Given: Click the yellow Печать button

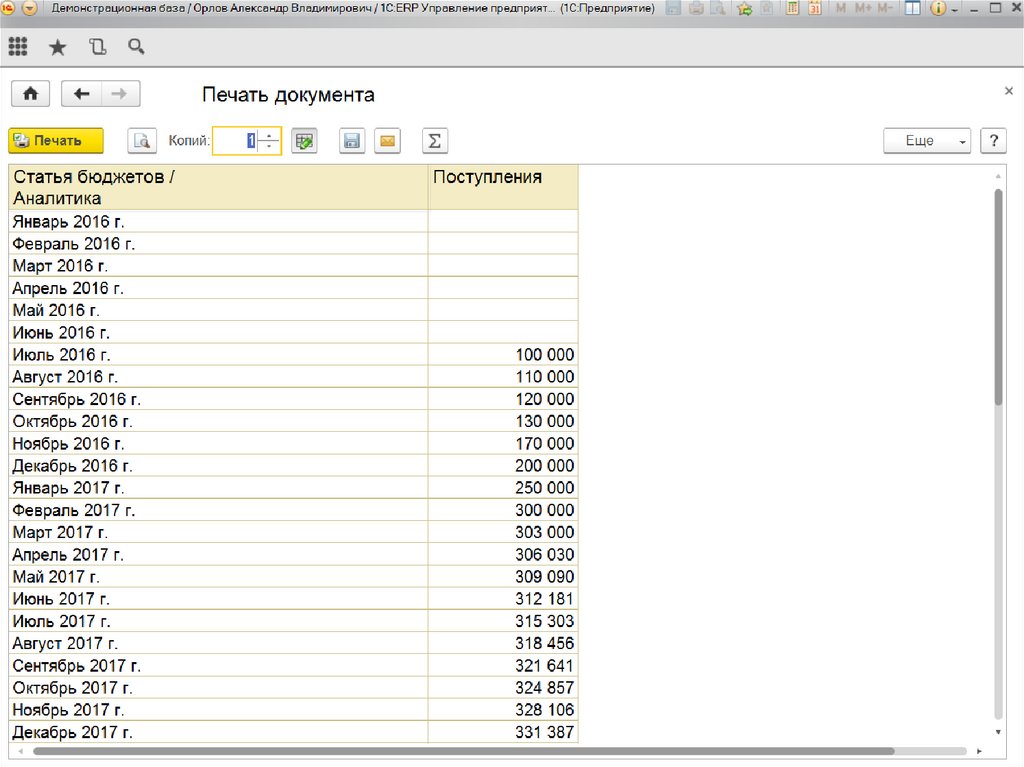Looking at the screenshot, I should click(56, 141).
